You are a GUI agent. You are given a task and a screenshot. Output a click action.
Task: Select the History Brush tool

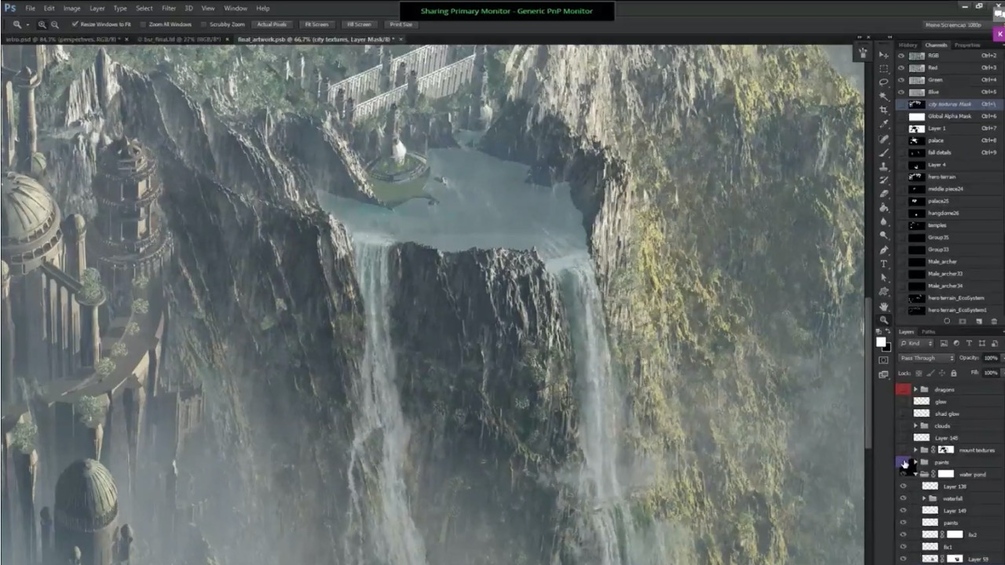884,180
